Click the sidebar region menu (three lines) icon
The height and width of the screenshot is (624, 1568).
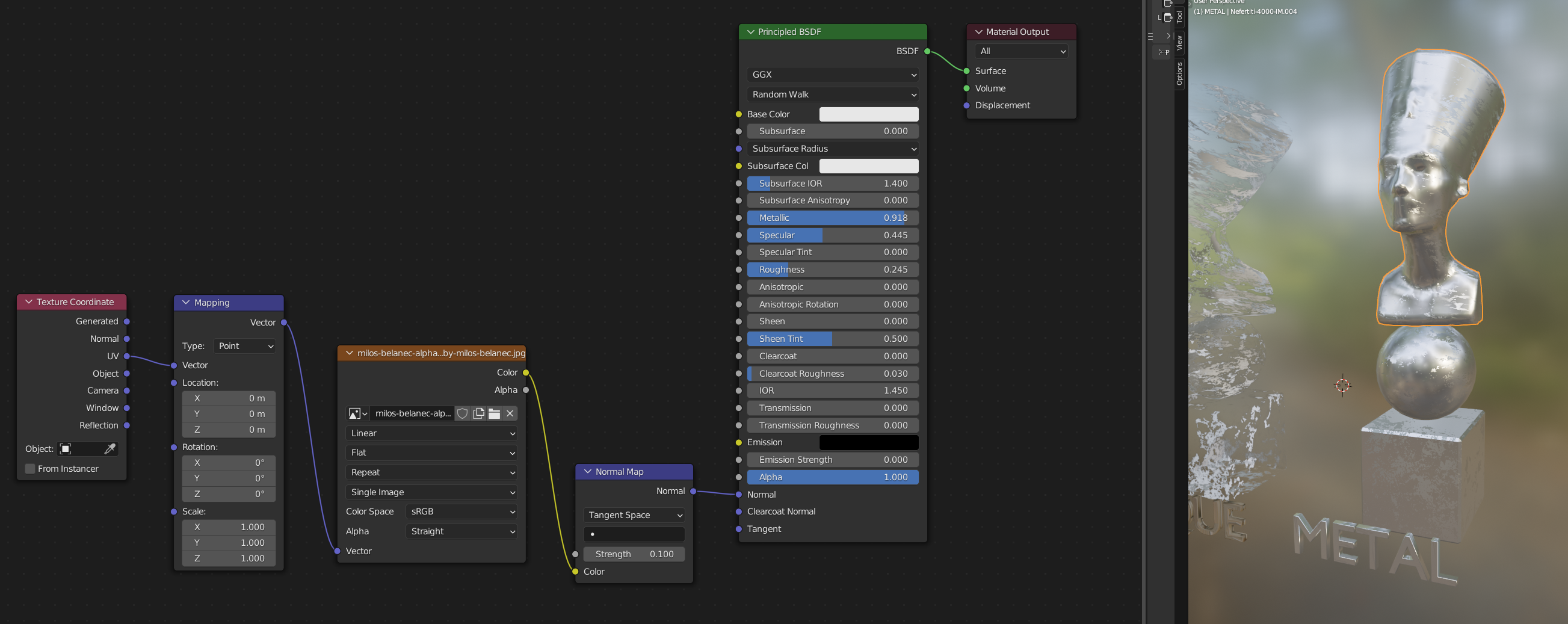(x=1150, y=37)
